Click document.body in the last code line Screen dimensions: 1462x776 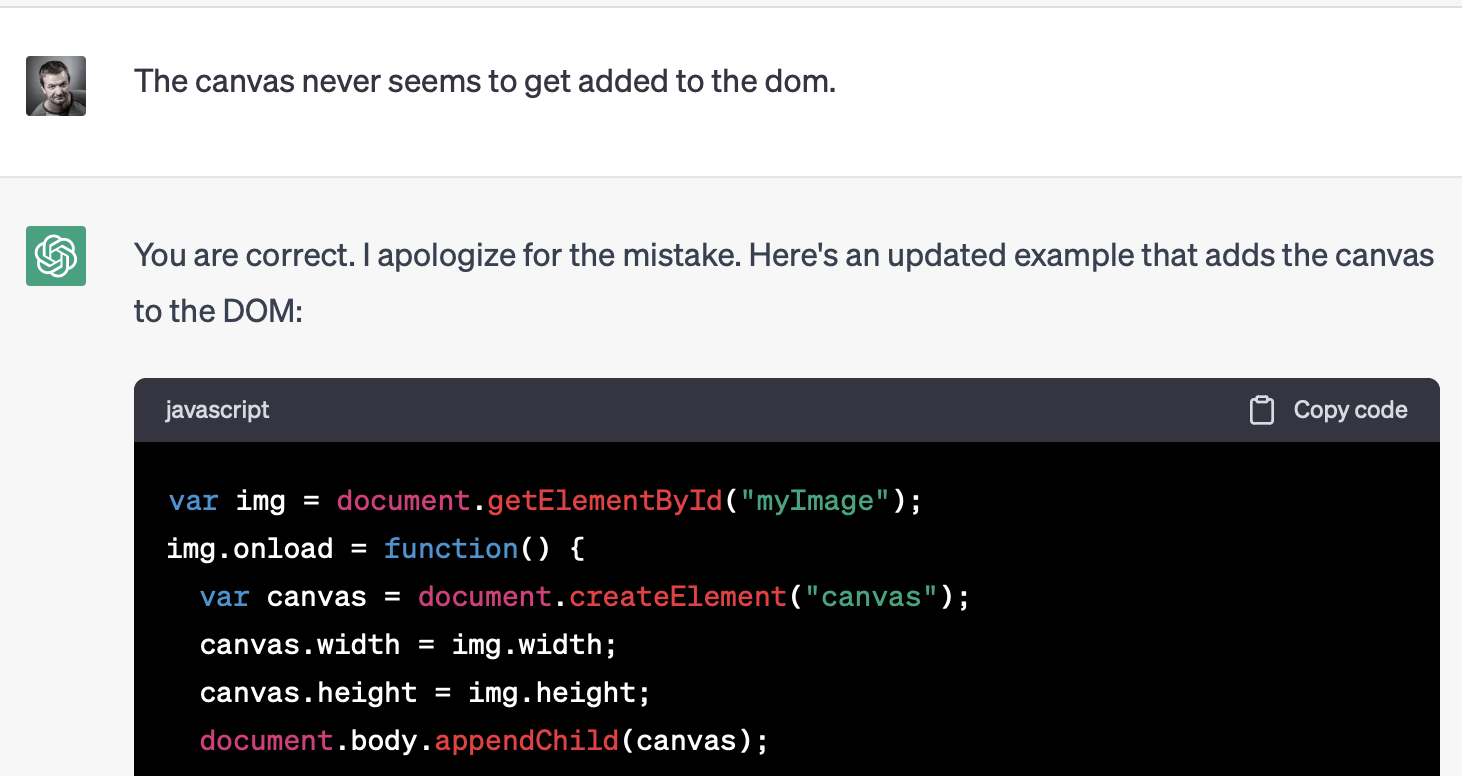pyautogui.click(x=309, y=741)
